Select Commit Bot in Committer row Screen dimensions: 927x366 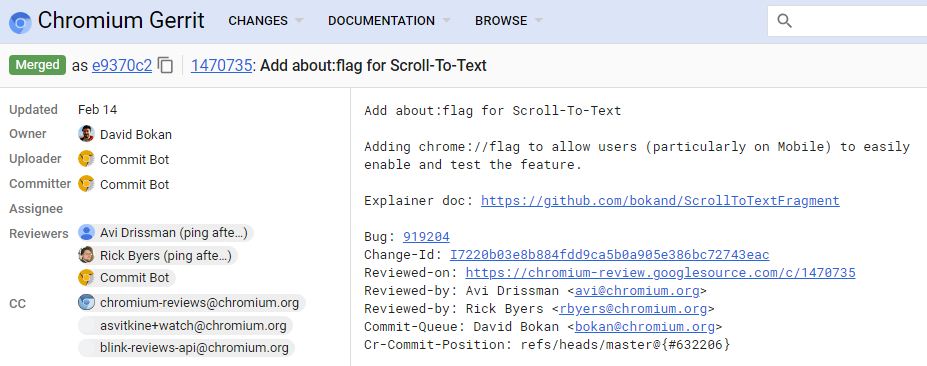pyautogui.click(x=134, y=184)
